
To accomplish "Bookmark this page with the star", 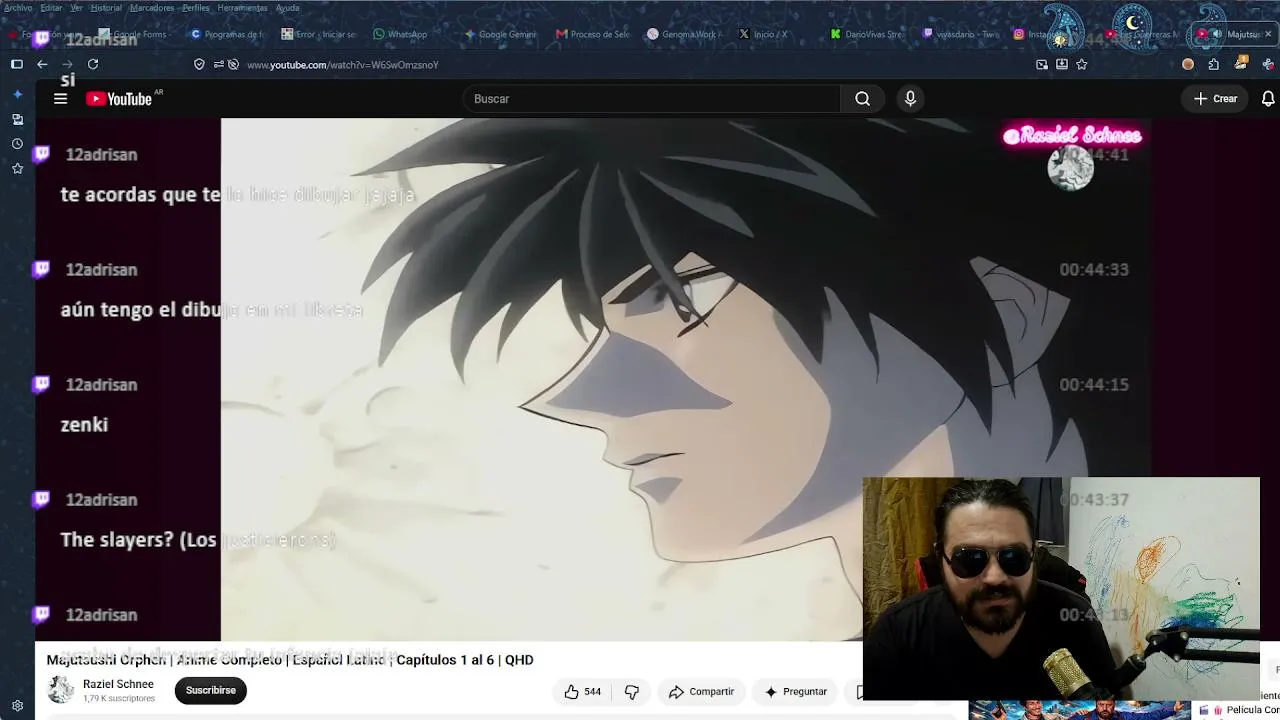I will pyautogui.click(x=1081, y=64).
